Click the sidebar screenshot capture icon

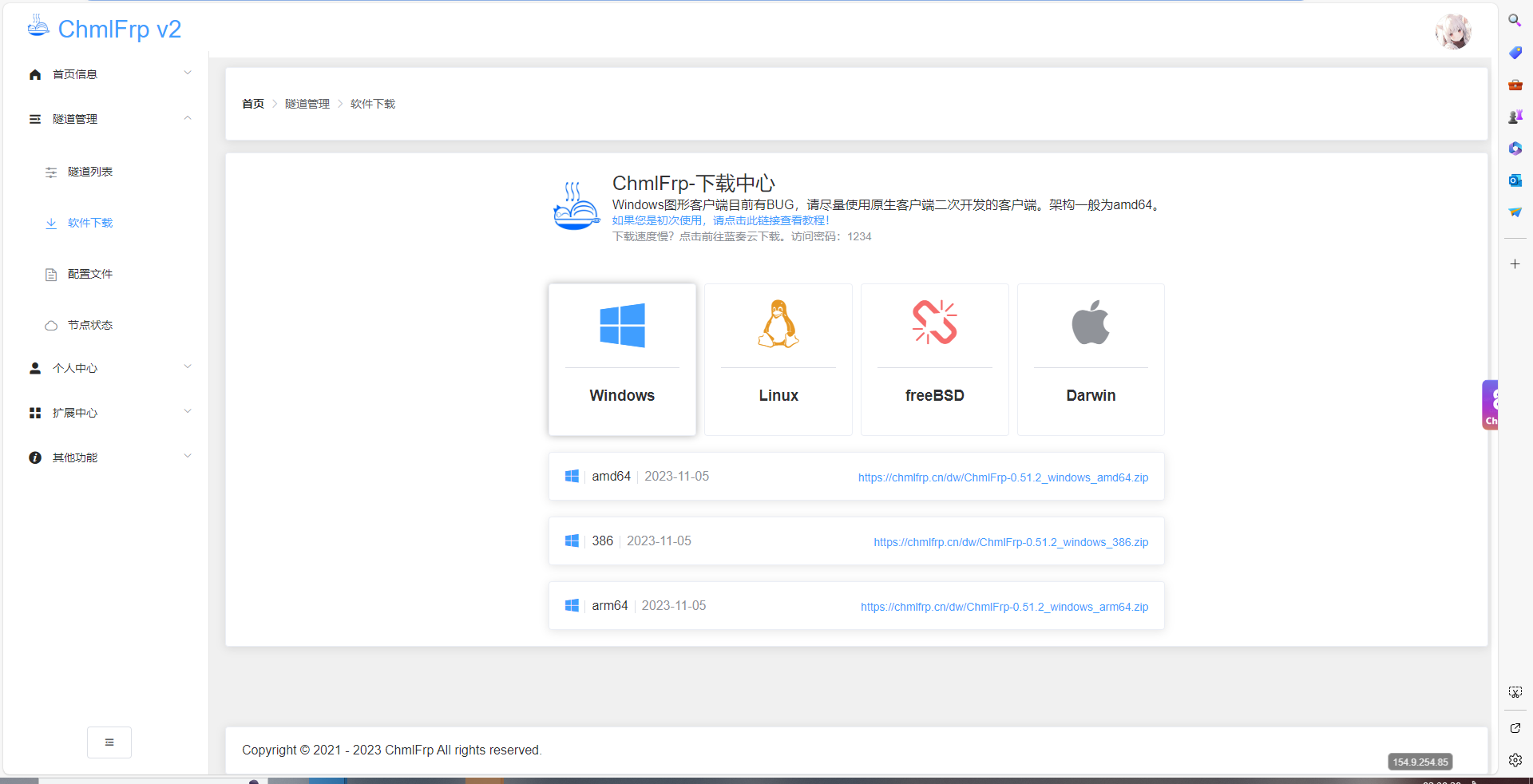pos(1515,692)
